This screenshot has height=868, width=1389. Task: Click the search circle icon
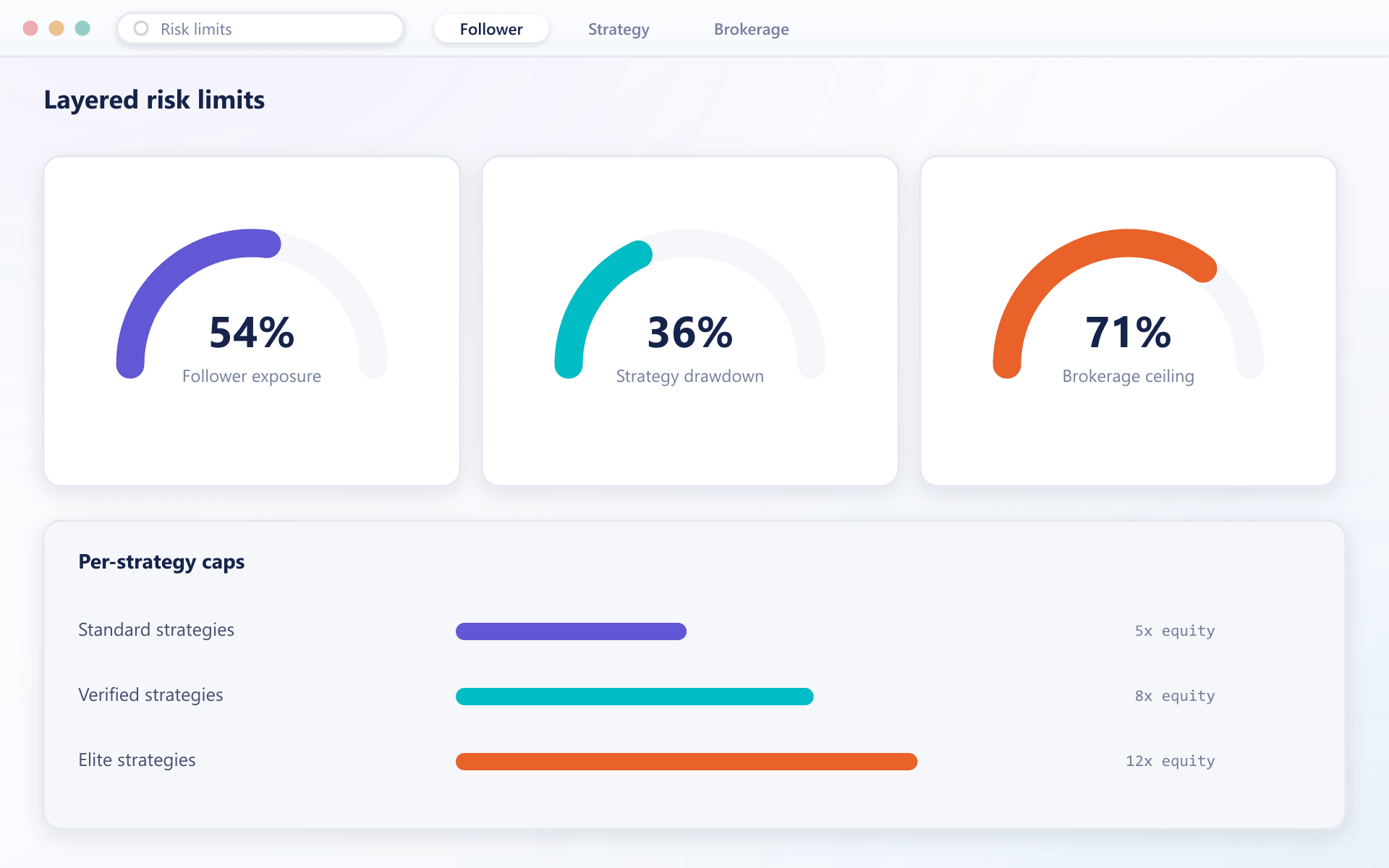141,29
